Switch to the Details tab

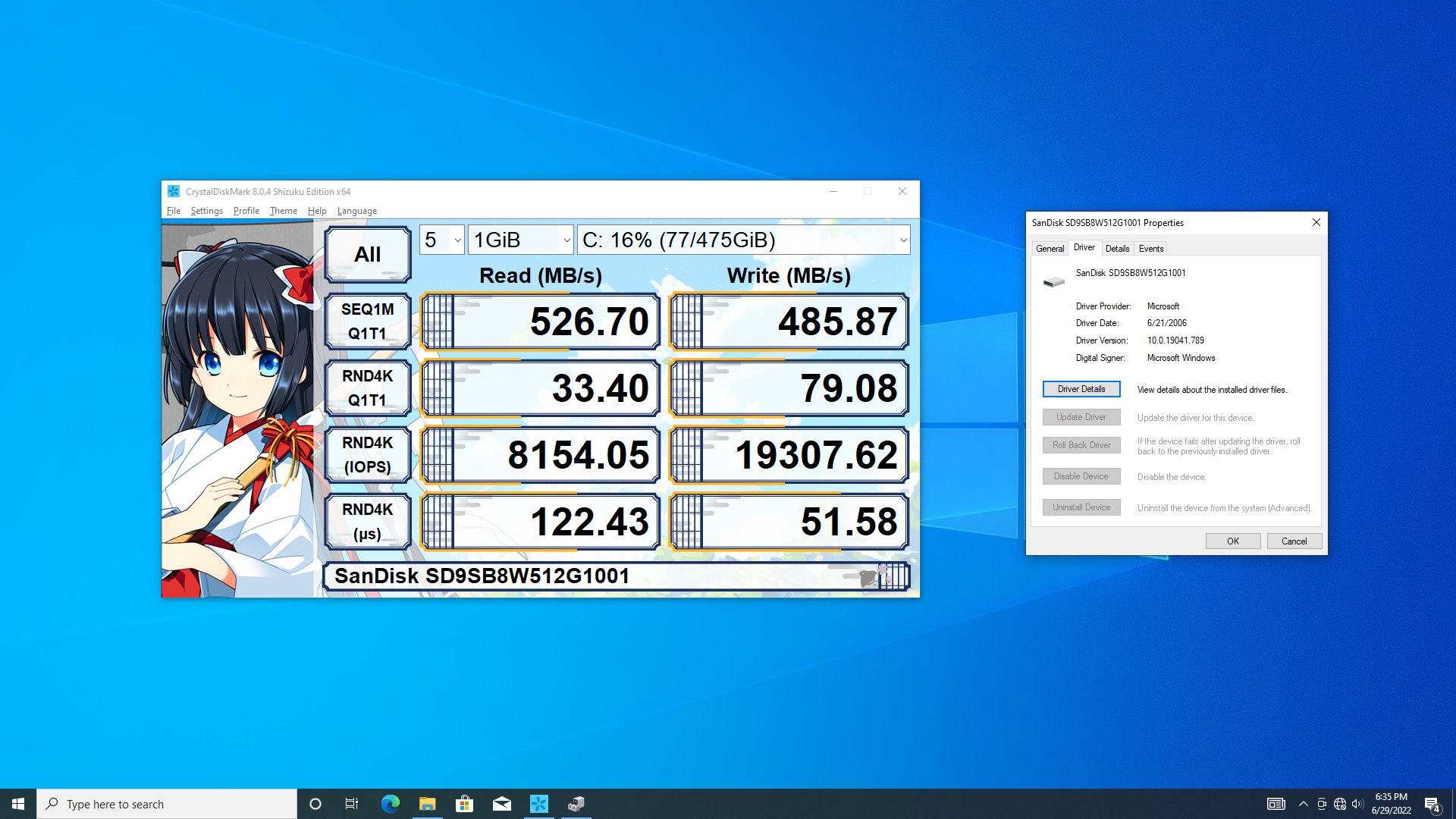[x=1117, y=249]
